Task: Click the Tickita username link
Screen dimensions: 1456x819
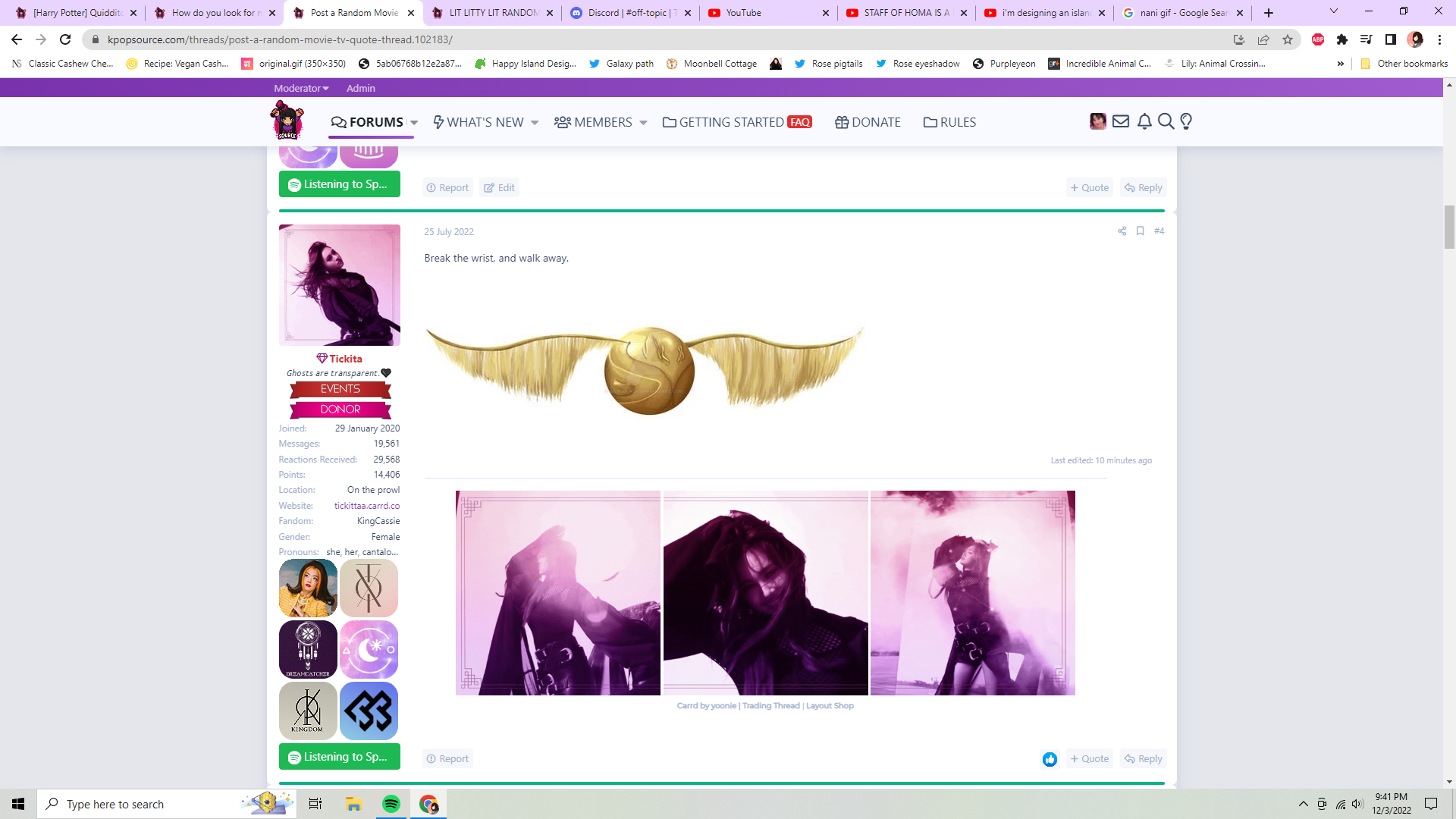Action: pyautogui.click(x=346, y=359)
